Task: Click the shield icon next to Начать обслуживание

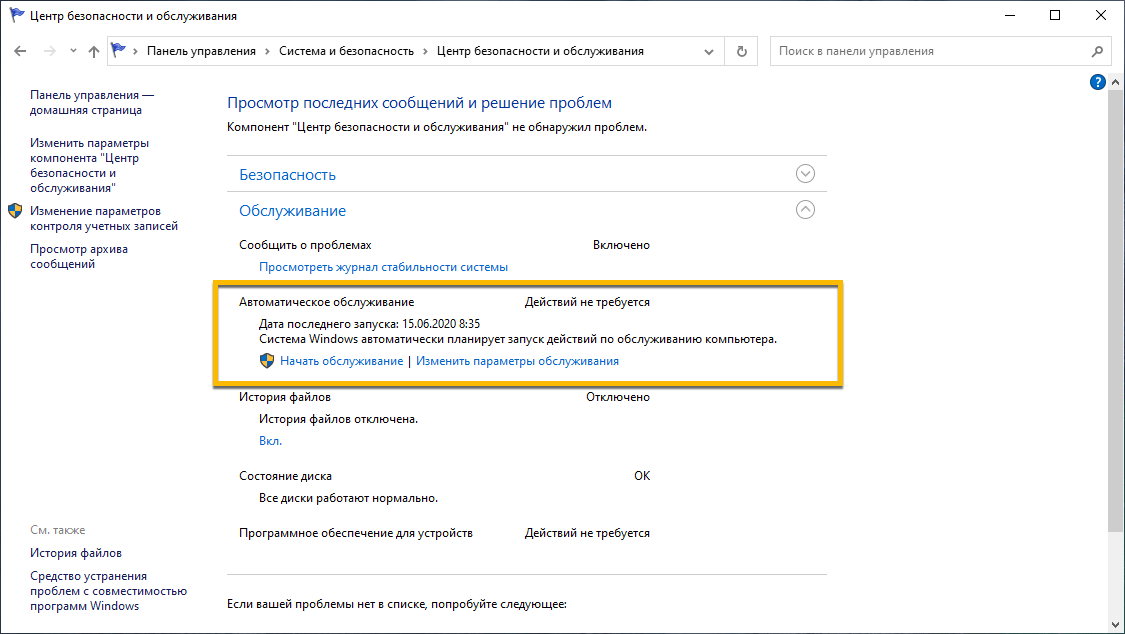Action: tap(267, 360)
